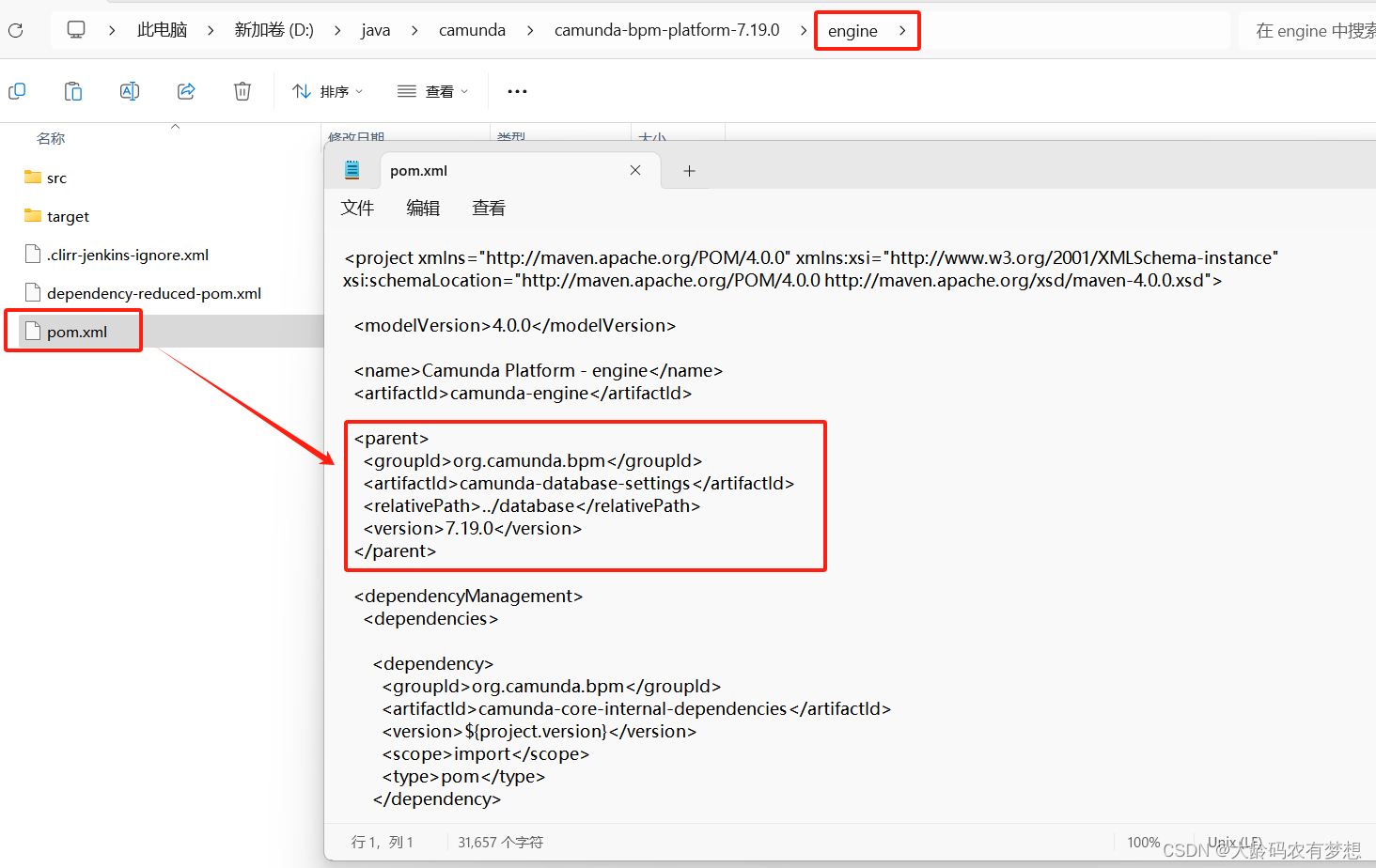1376x868 pixels.
Task: Add a new Notepad tab with plus button
Action: (689, 170)
